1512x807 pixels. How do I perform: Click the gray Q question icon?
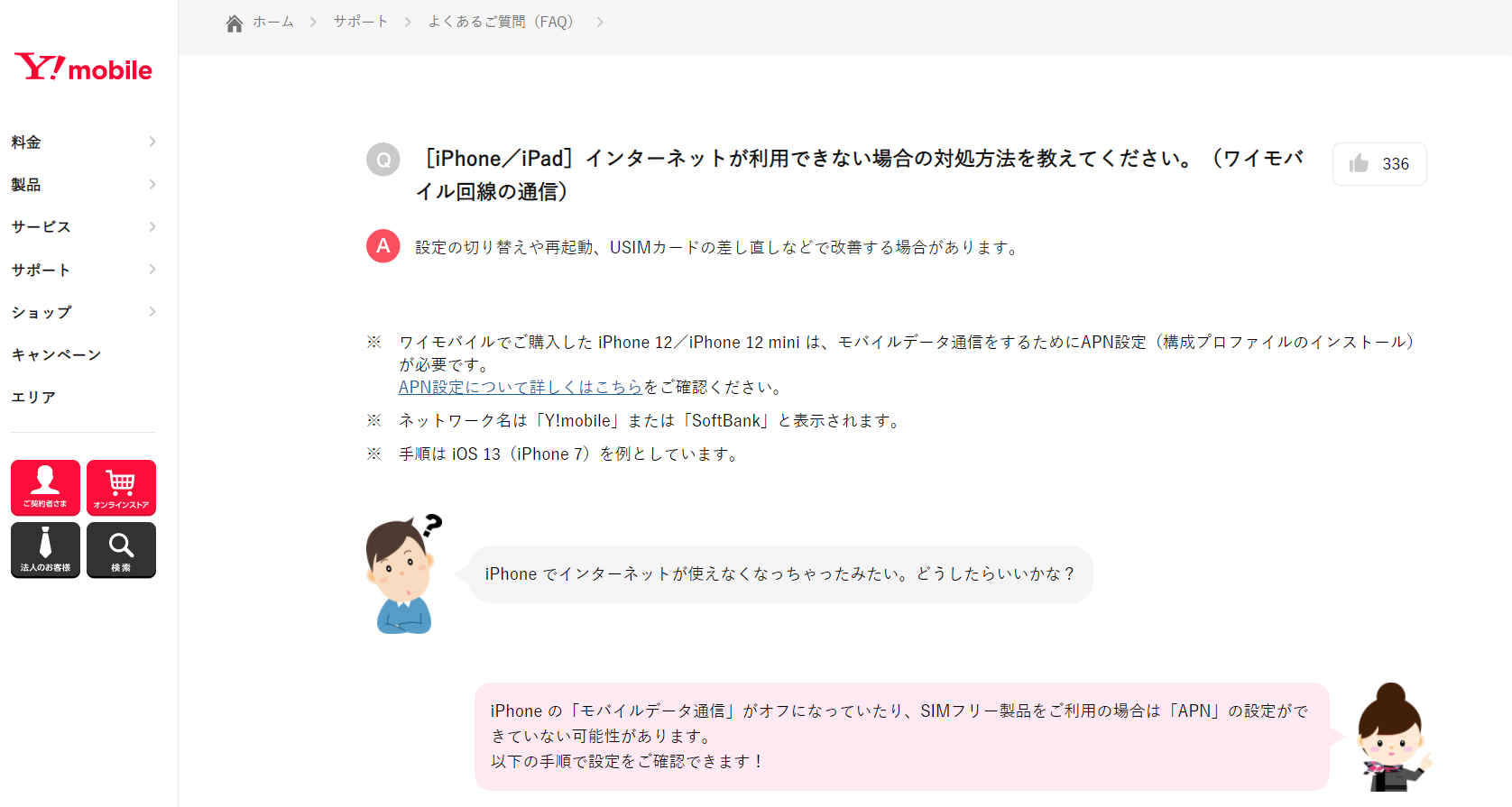[x=383, y=160]
